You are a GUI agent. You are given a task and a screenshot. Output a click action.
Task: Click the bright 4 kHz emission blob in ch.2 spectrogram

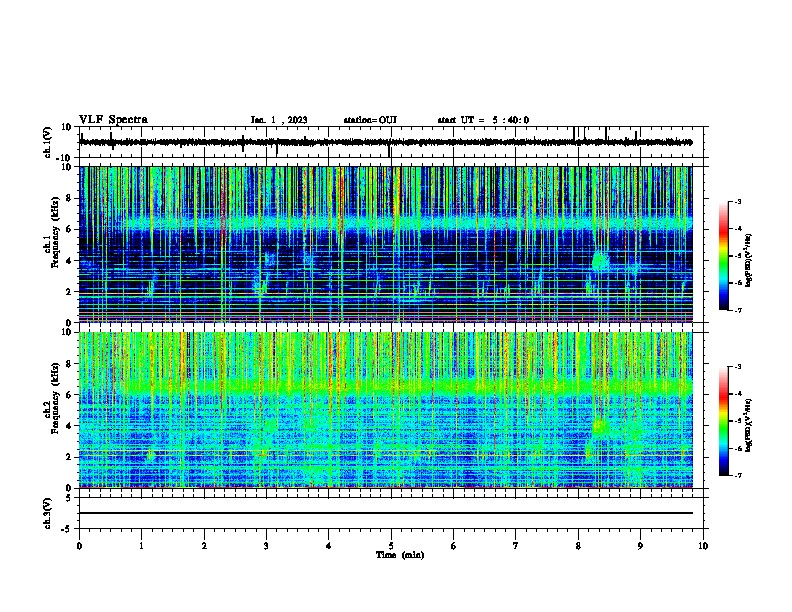coord(601,427)
